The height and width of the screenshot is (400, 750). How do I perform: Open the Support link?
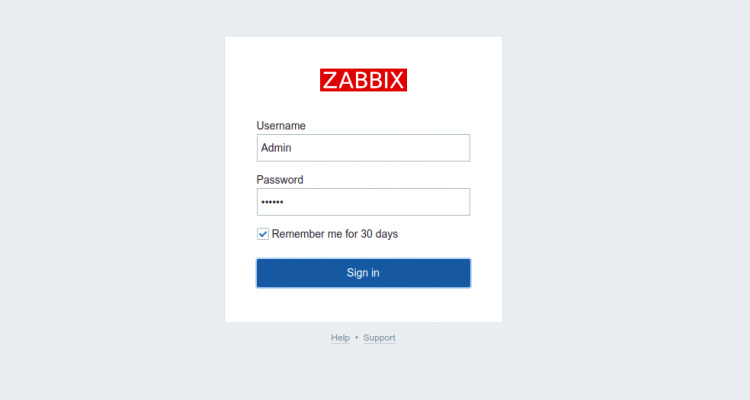(379, 338)
